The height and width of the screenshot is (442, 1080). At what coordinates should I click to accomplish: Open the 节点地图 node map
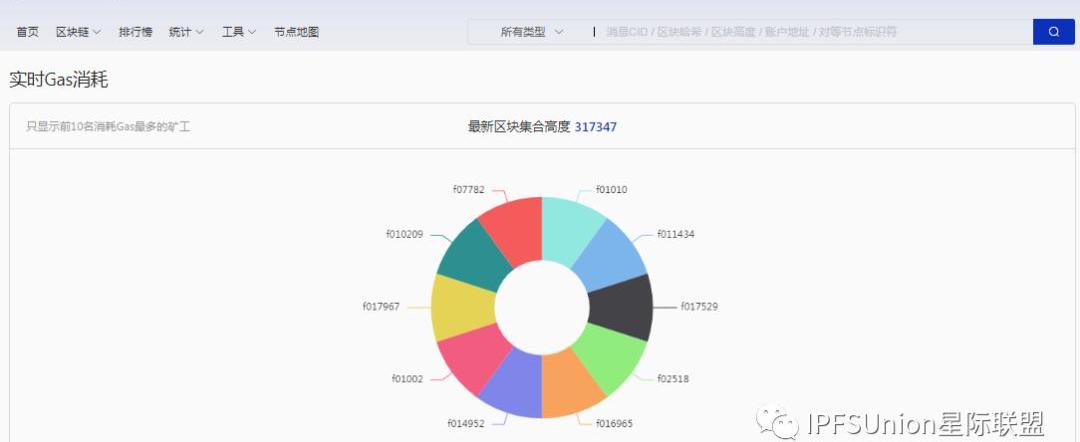point(296,32)
